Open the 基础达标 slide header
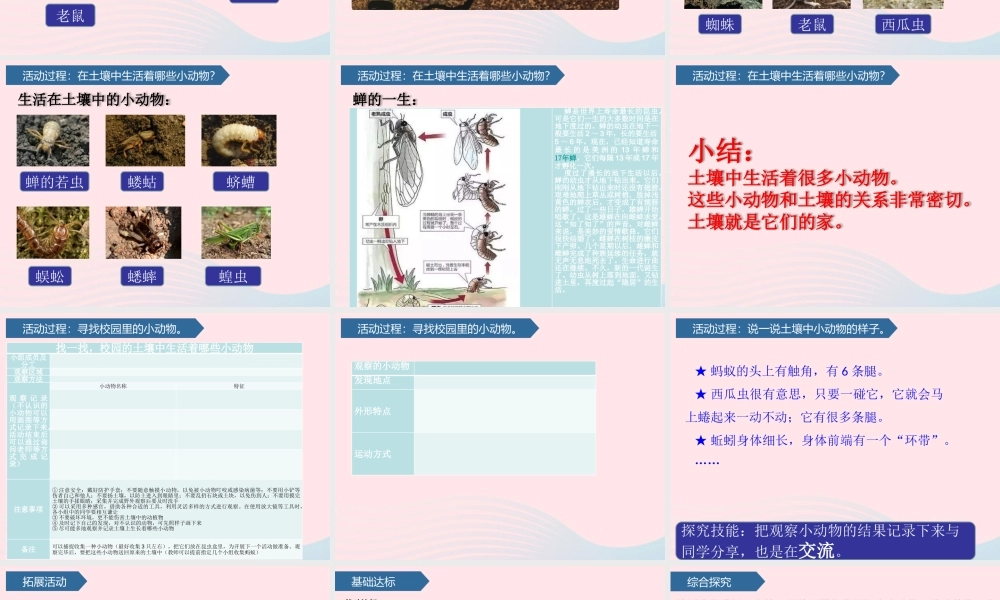Screen dimensions: 1000x600 coord(381,582)
